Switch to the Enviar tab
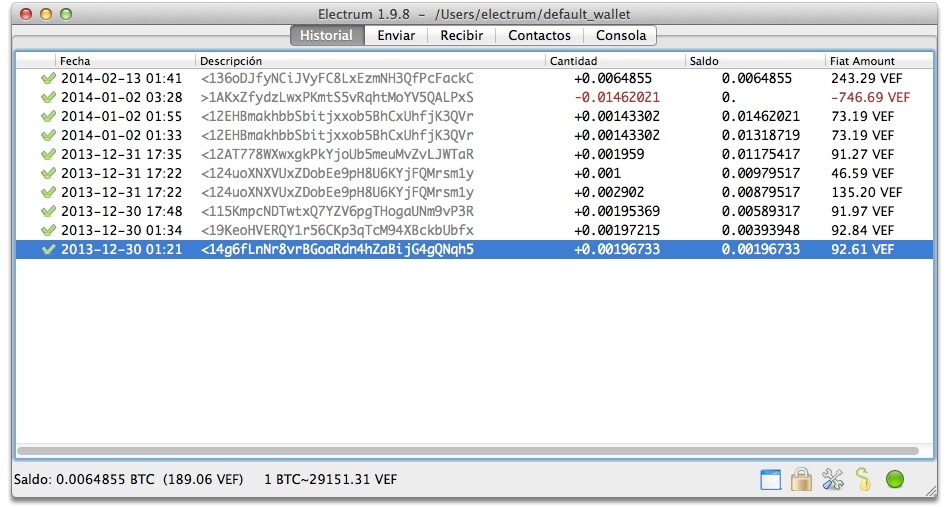 point(396,35)
